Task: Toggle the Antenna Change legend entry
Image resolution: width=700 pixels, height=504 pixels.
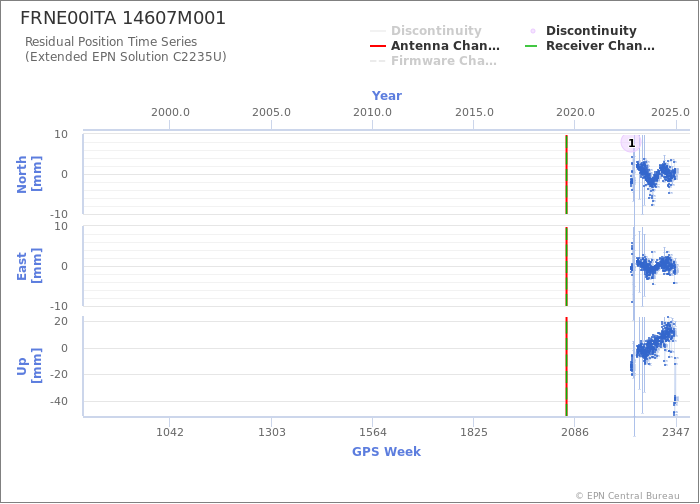Action: point(435,46)
